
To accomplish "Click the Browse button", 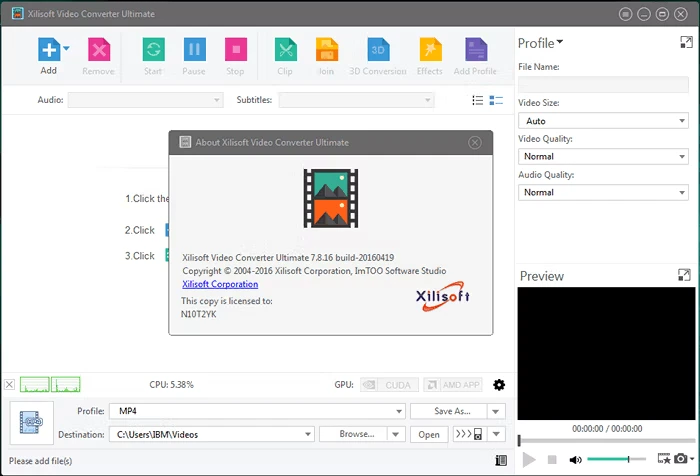I will tap(356, 434).
